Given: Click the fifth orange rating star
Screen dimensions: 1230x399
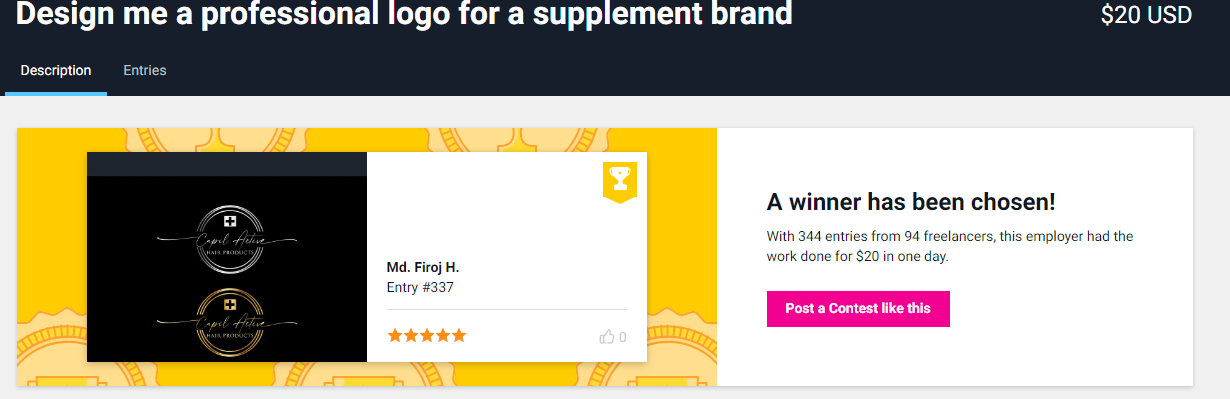Looking at the screenshot, I should coord(459,336).
